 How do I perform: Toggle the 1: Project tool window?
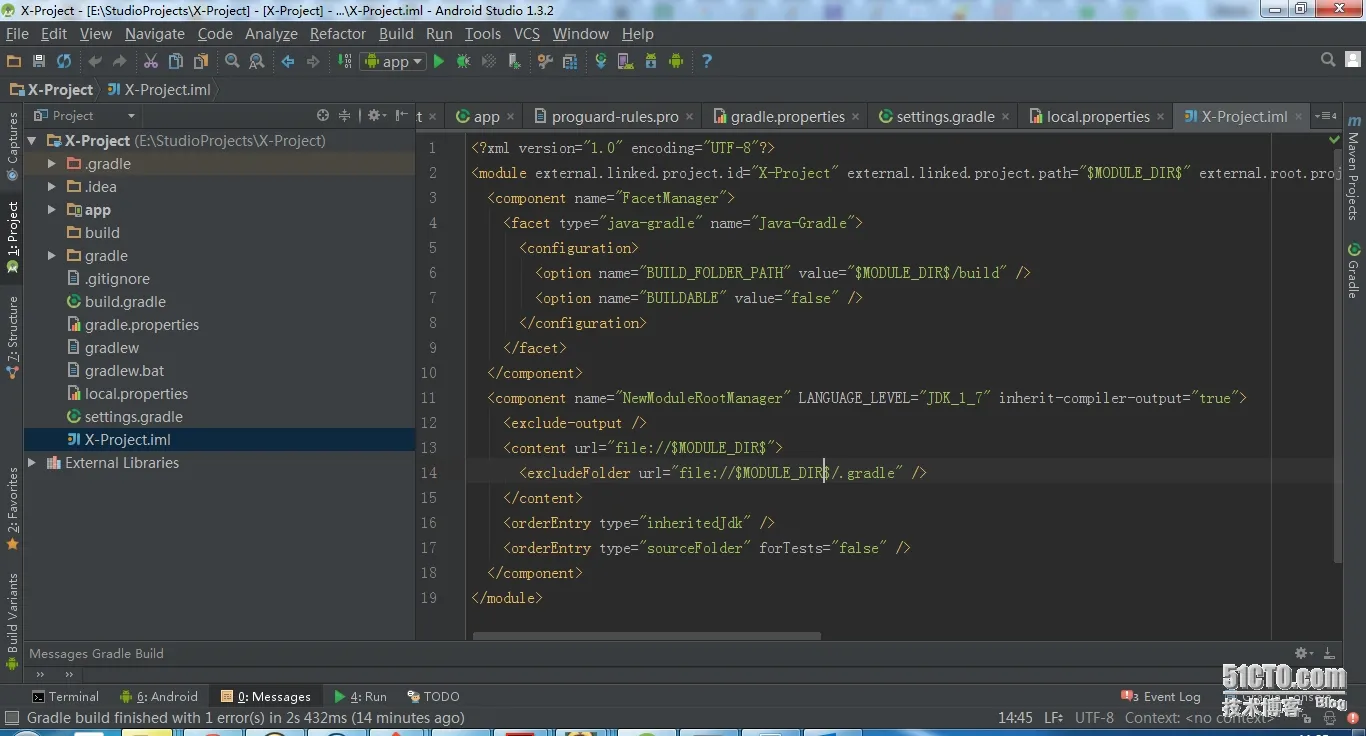[13, 237]
